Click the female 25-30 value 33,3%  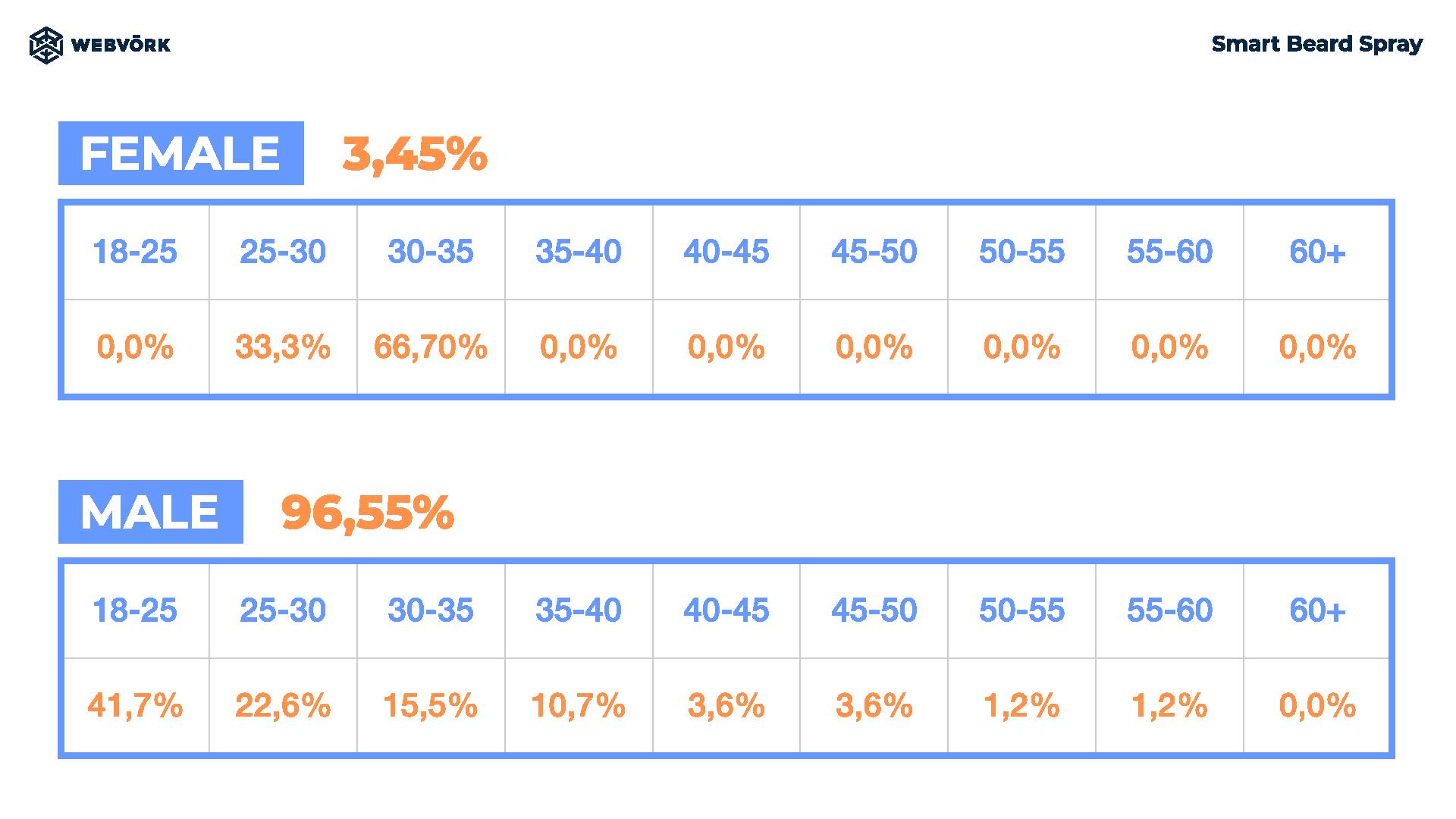tap(283, 347)
